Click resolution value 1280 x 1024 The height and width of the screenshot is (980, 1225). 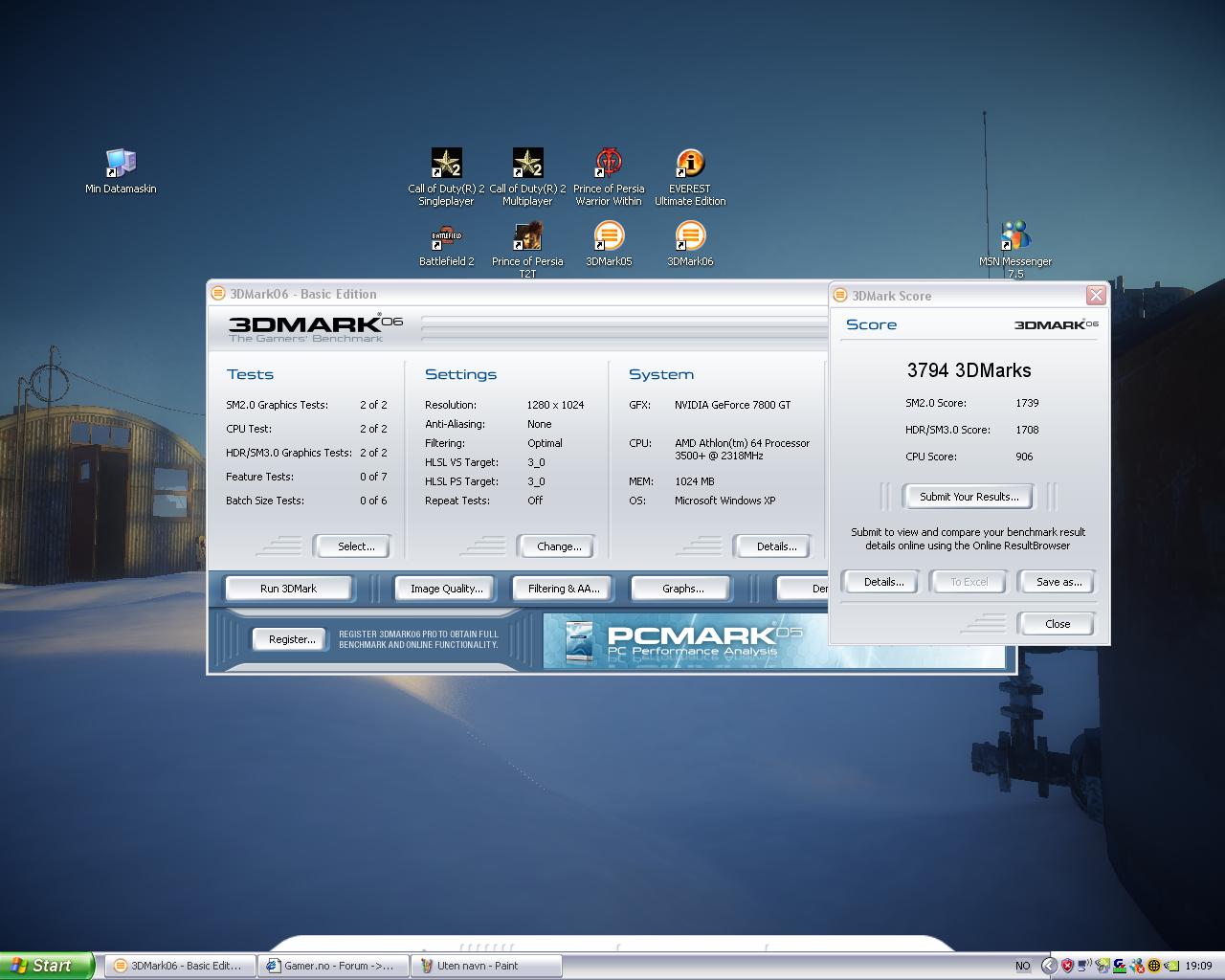555,405
